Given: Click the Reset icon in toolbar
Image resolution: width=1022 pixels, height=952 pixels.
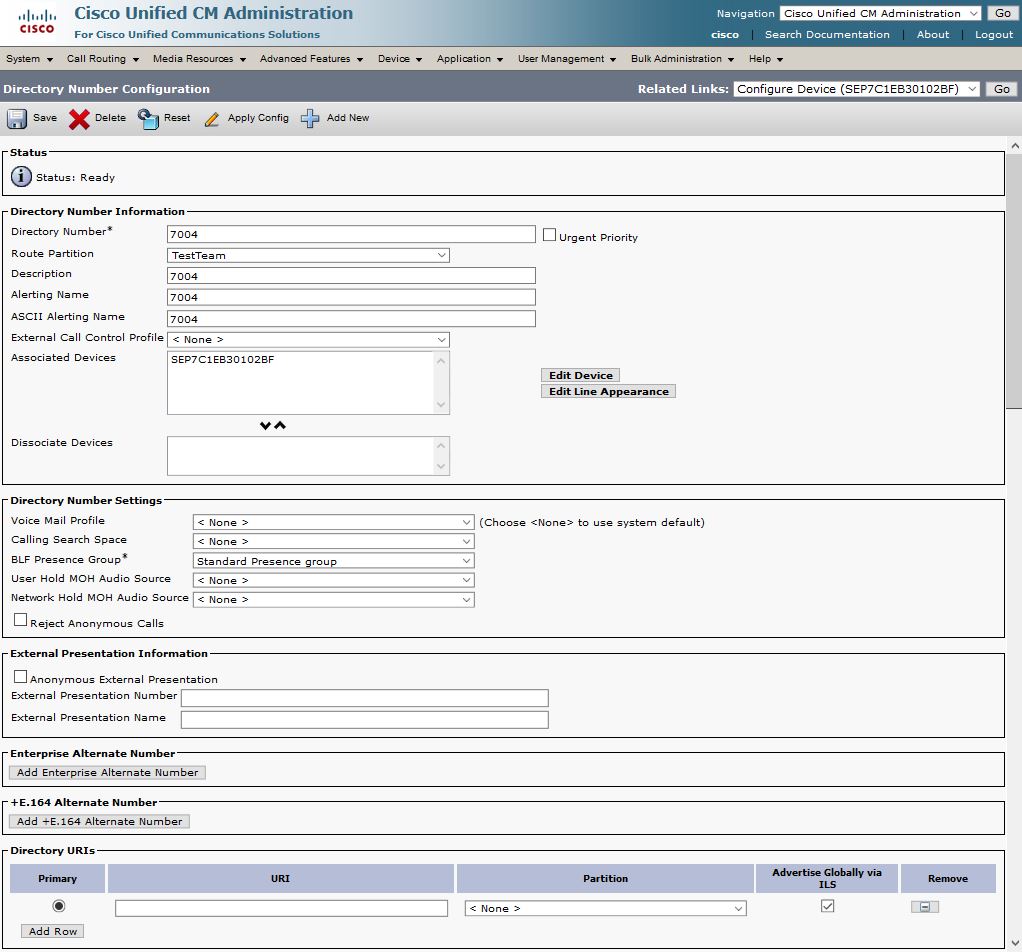Looking at the screenshot, I should coord(148,119).
